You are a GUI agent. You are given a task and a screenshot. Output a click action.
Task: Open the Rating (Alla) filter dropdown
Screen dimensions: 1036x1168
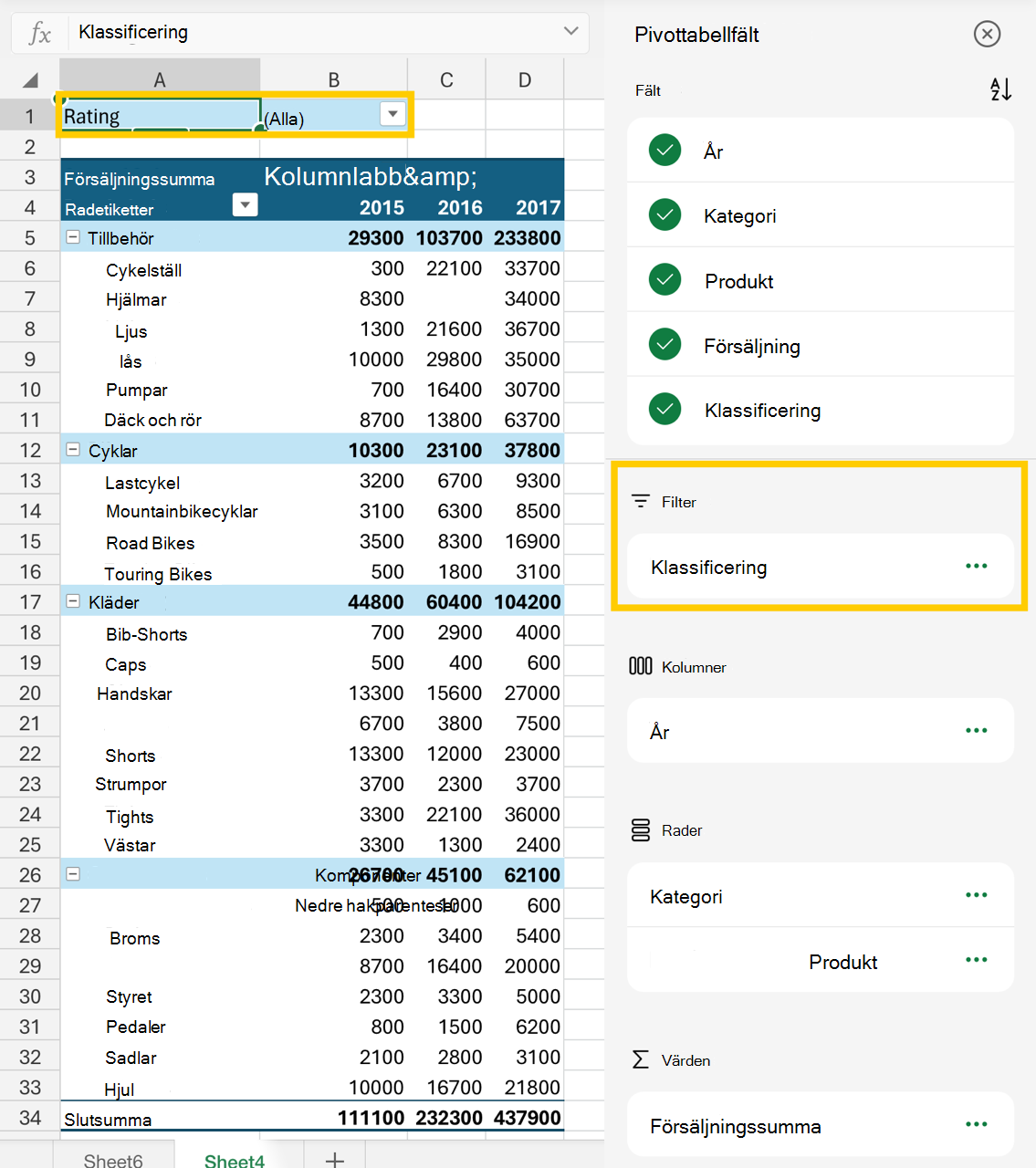coord(392,114)
